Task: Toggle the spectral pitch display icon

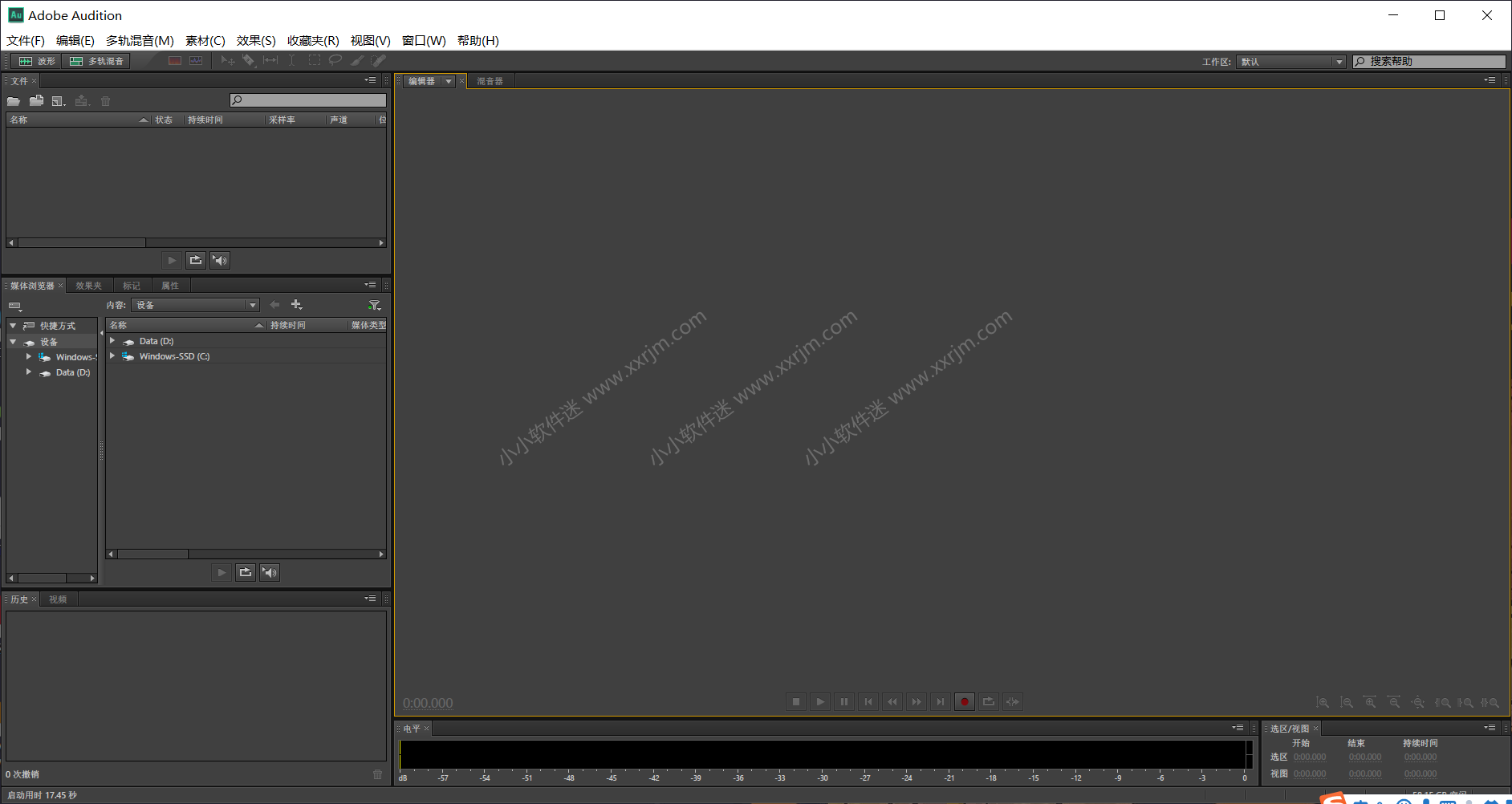Action: (x=196, y=61)
